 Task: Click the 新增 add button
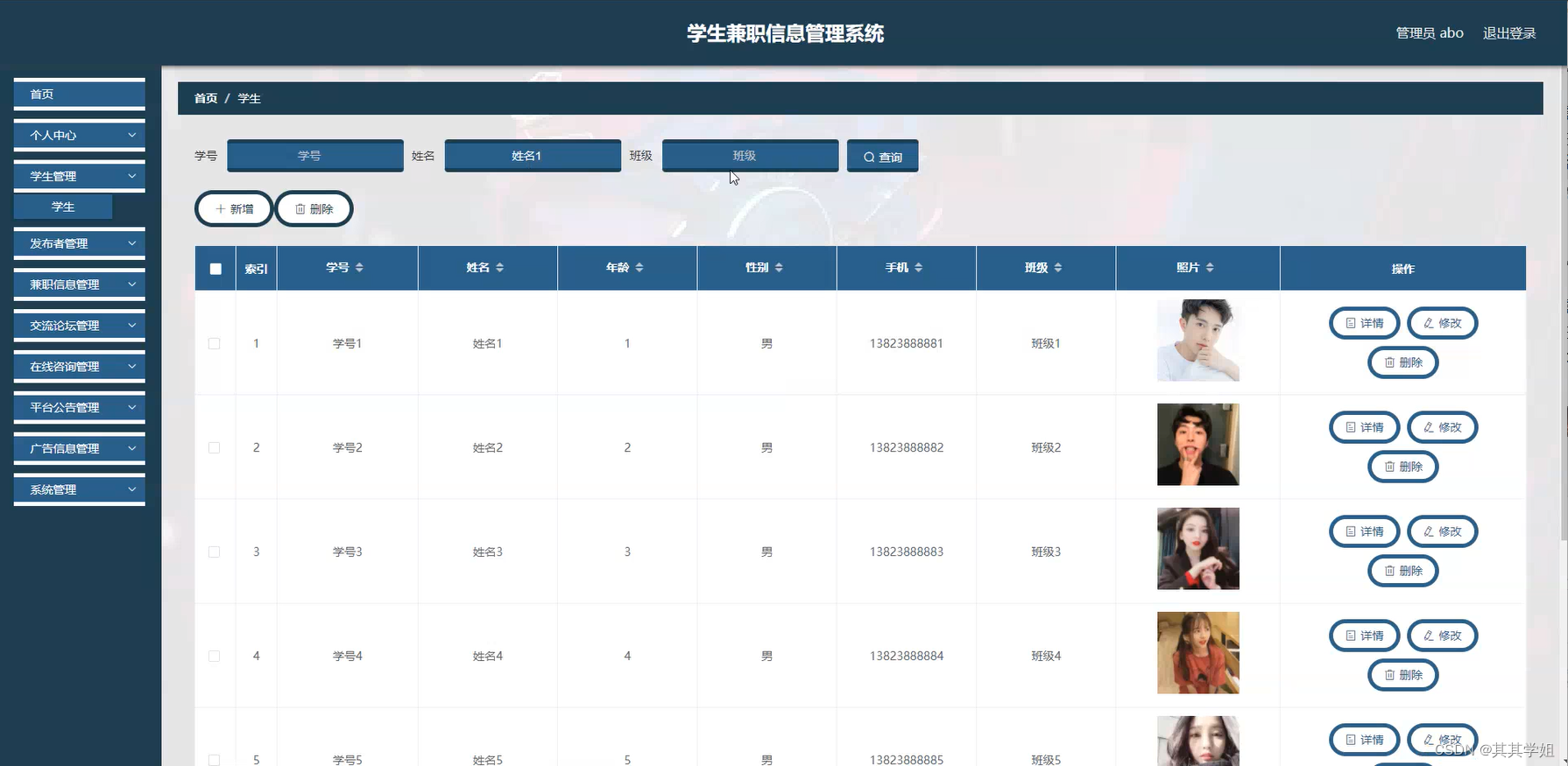[x=234, y=209]
